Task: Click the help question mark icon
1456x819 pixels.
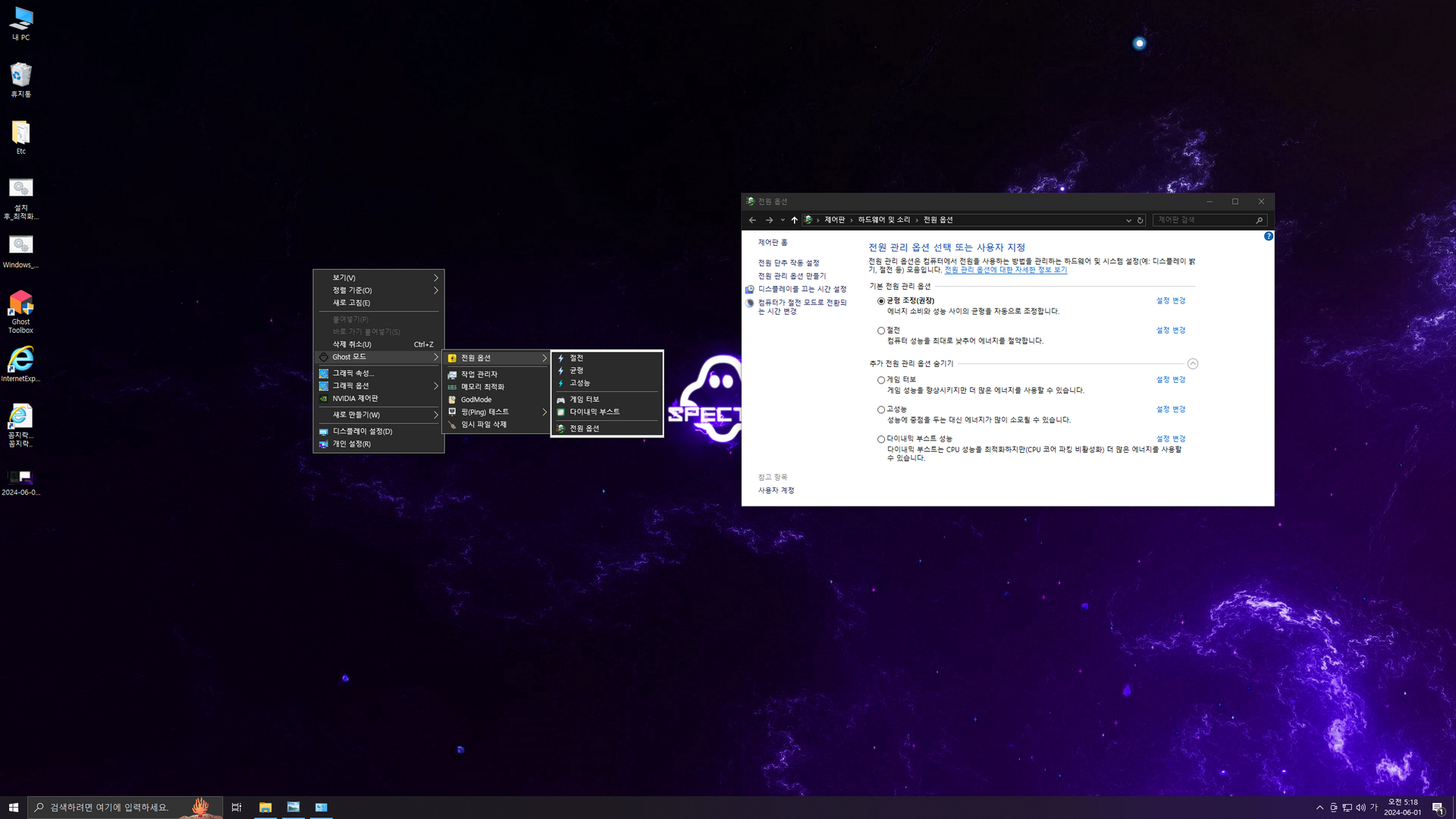Action: coord(1269,237)
